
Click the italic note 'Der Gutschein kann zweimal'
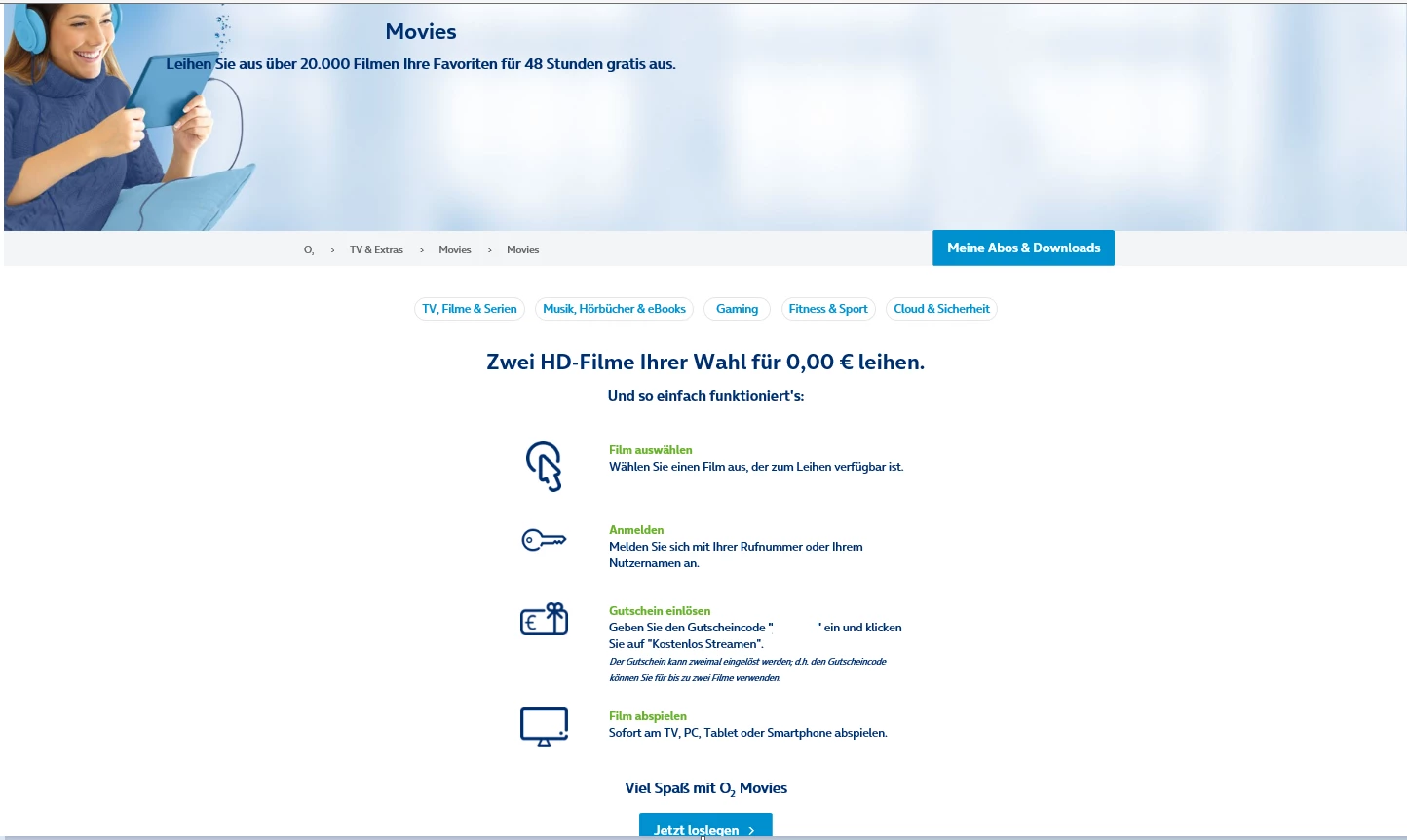click(747, 669)
